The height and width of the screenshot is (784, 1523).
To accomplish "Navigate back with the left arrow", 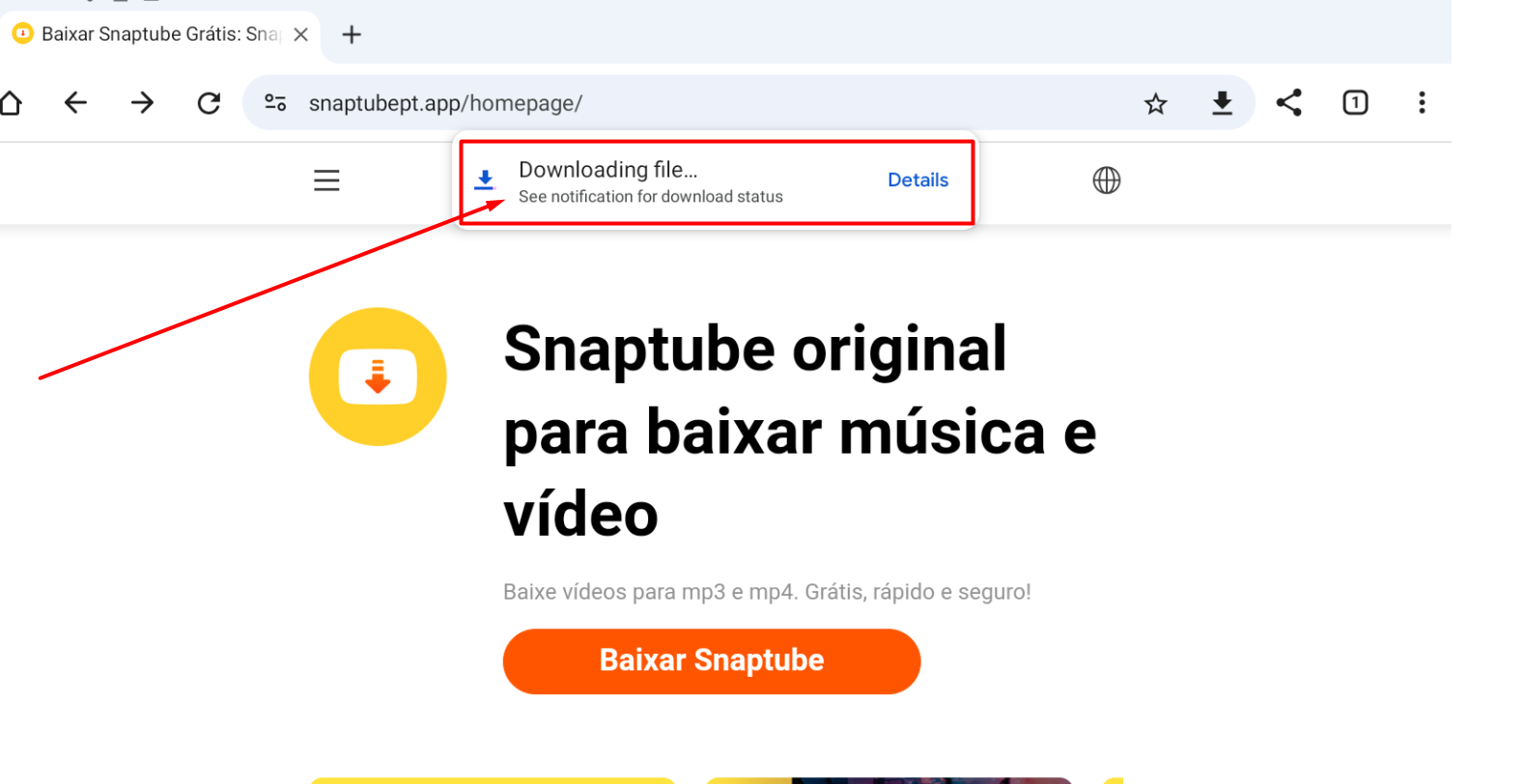I will point(75,102).
